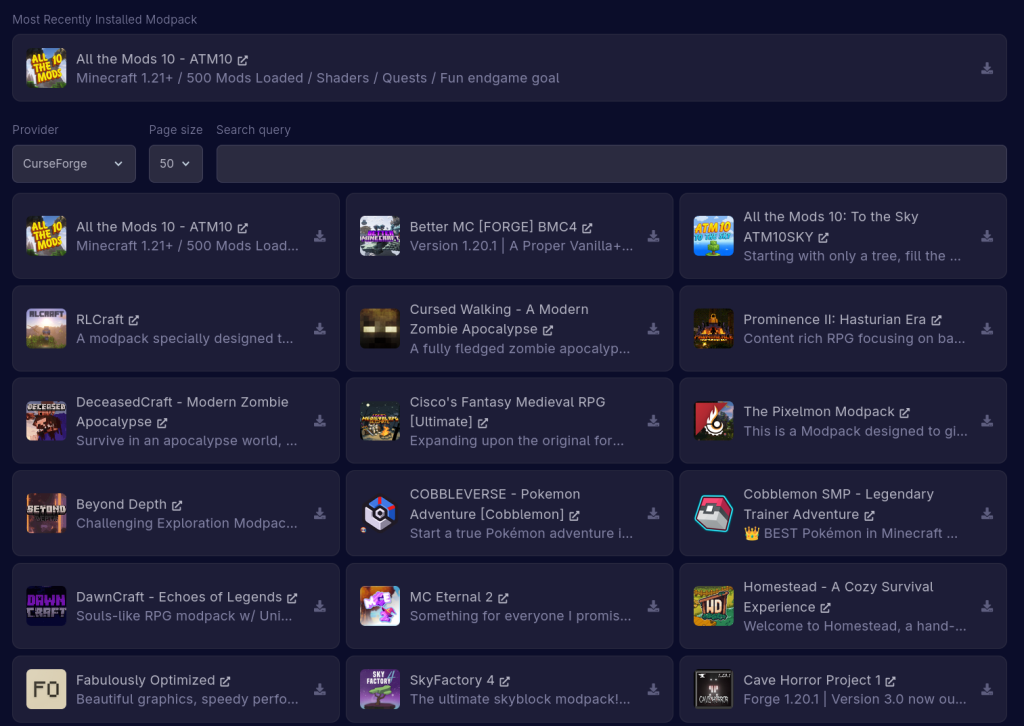Download the Better MC [FORGE] BMC4 modpack
1024x726 pixels.
[x=653, y=237]
